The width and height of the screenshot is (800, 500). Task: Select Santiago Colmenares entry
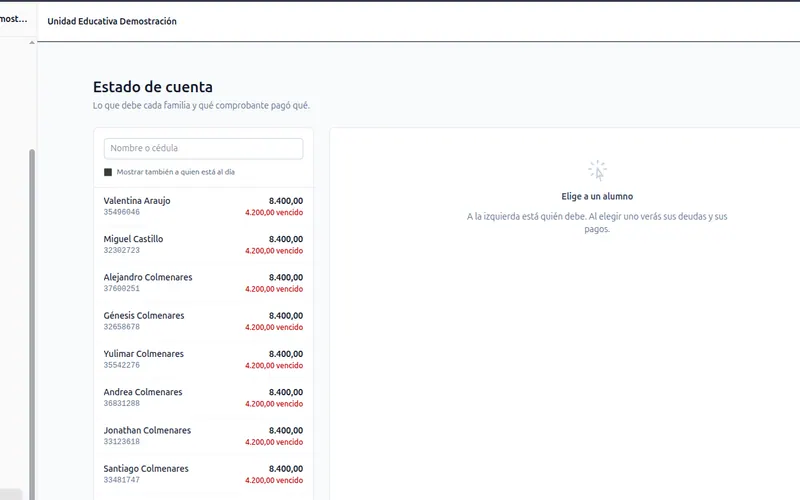pyautogui.click(x=203, y=474)
